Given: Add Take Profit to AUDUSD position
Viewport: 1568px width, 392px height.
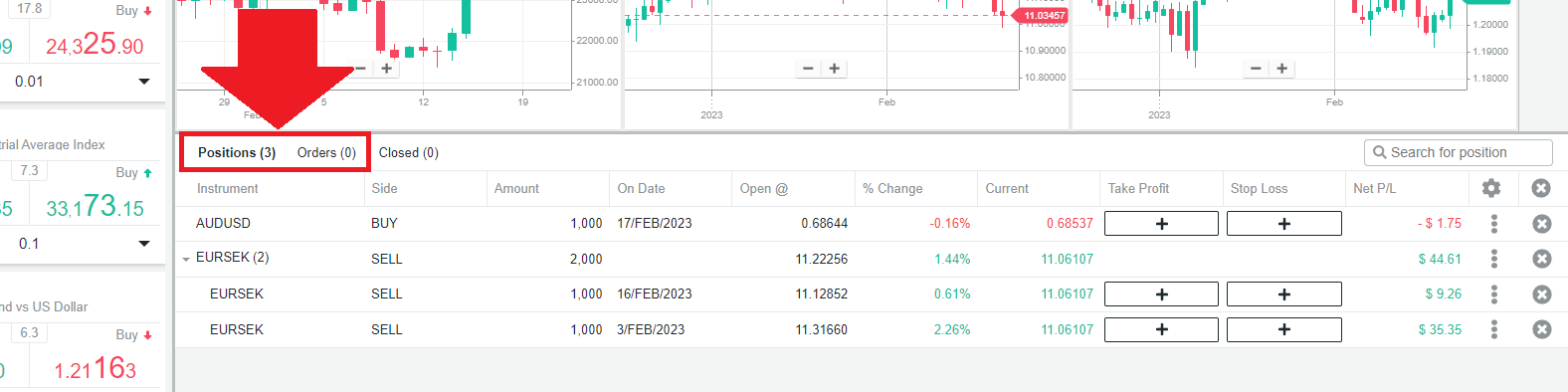Looking at the screenshot, I should pyautogui.click(x=1161, y=224).
